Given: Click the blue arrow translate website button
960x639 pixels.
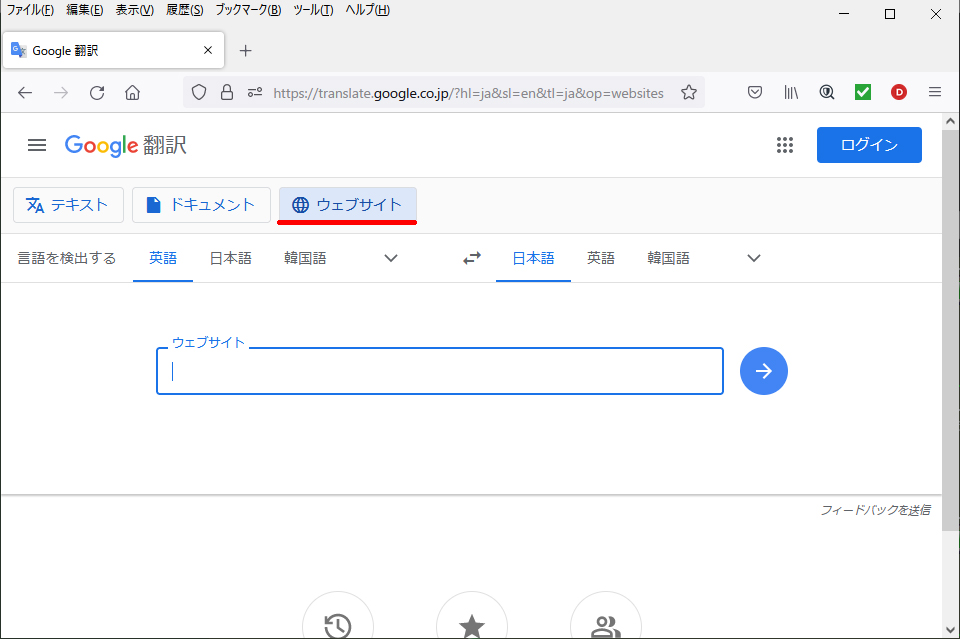Looking at the screenshot, I should pos(763,371).
